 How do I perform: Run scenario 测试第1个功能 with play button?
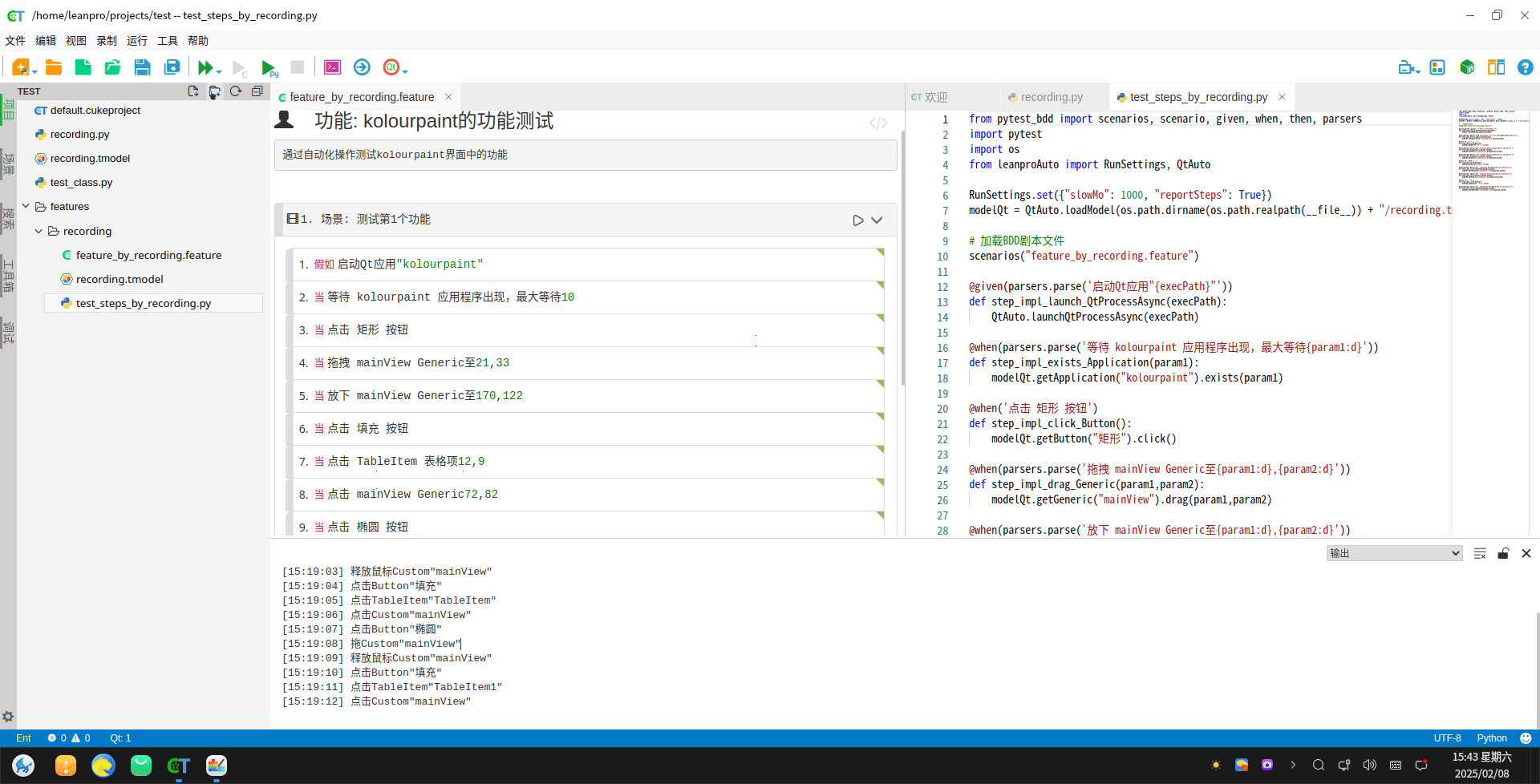(857, 220)
